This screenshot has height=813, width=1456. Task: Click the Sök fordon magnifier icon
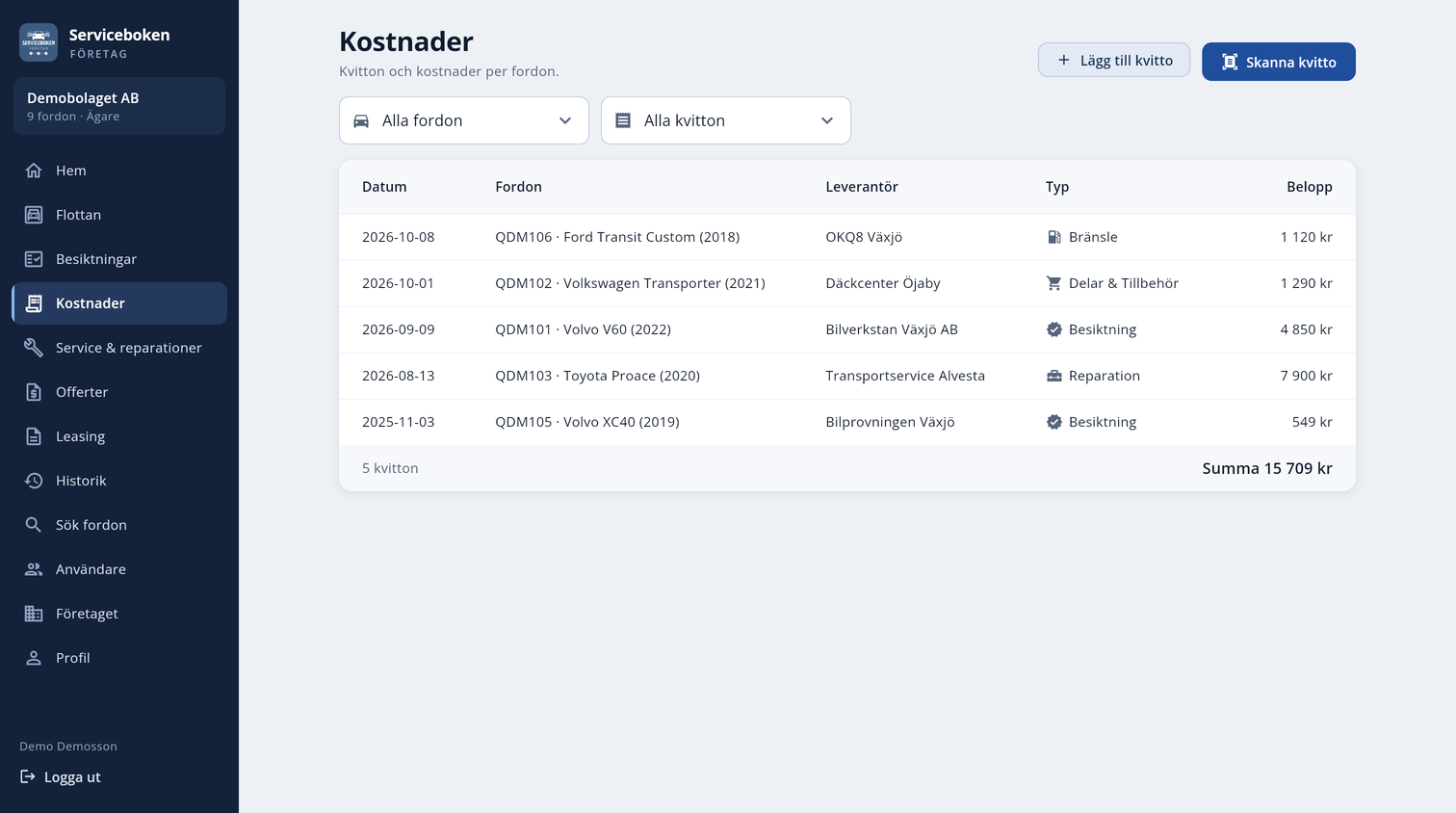coord(34,525)
